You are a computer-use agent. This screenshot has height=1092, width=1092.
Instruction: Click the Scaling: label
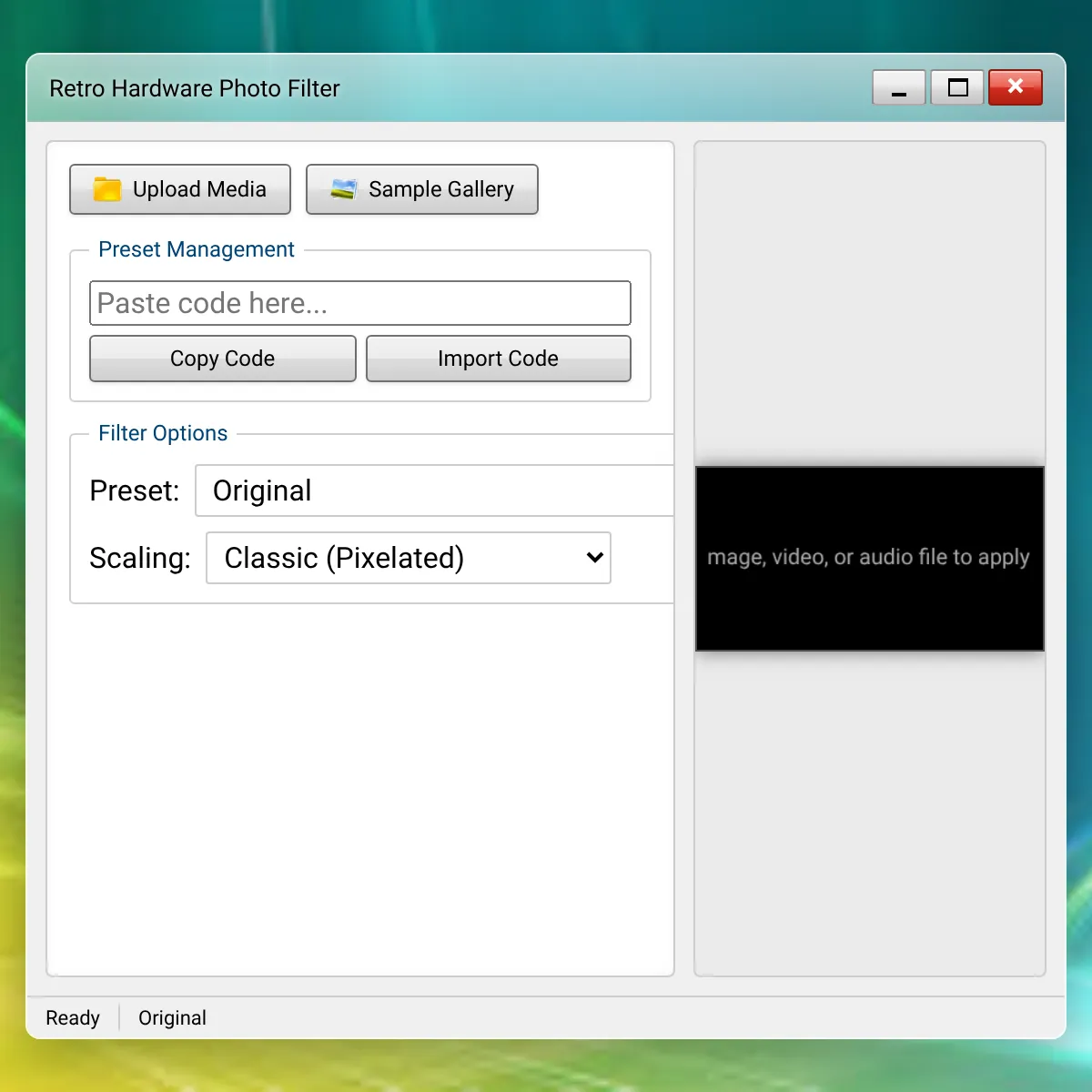coord(140,558)
